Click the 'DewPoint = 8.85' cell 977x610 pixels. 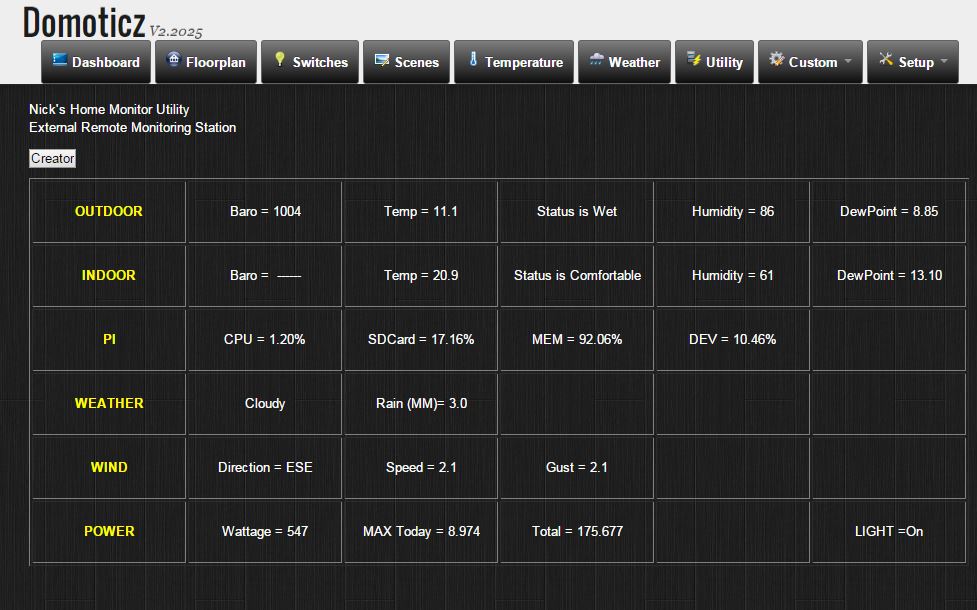coord(889,211)
